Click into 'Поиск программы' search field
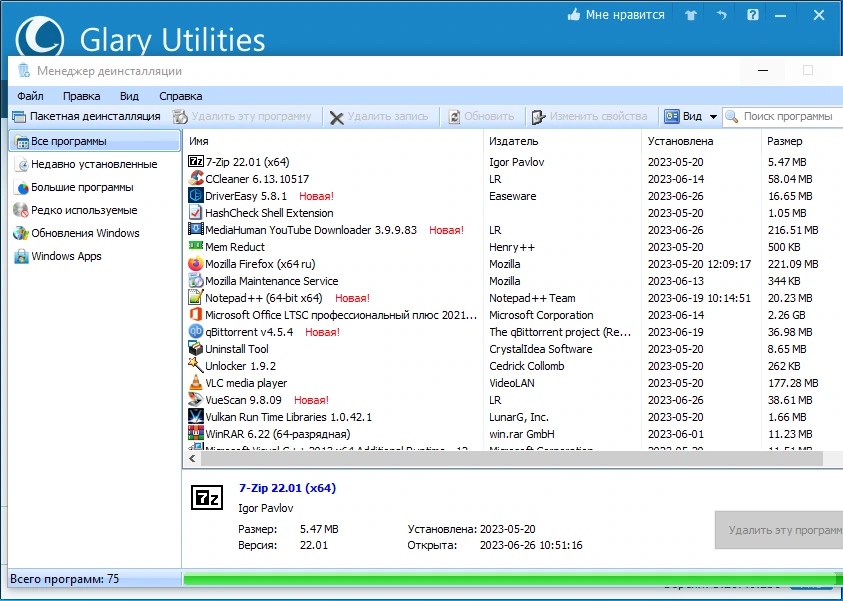 788,116
